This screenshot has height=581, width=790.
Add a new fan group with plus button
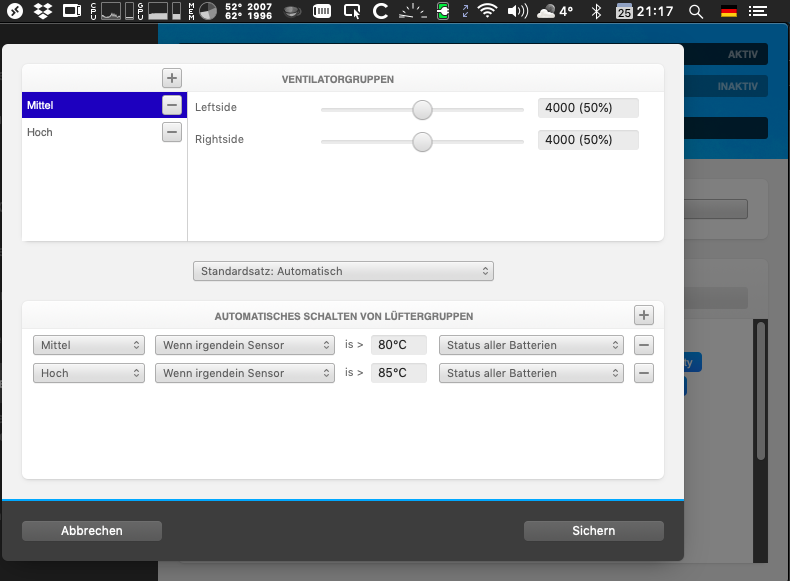pos(172,78)
